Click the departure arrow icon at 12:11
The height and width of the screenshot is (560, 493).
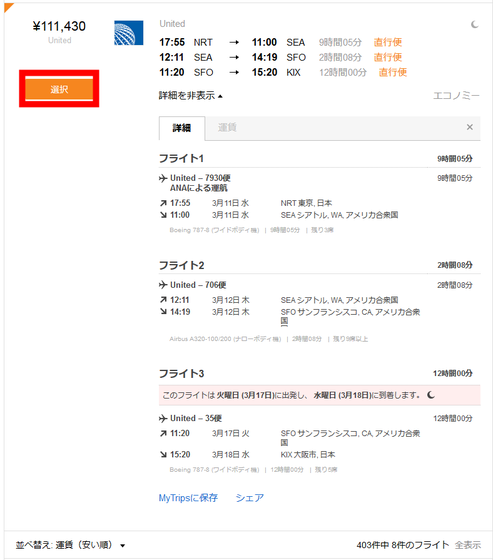coord(163,300)
